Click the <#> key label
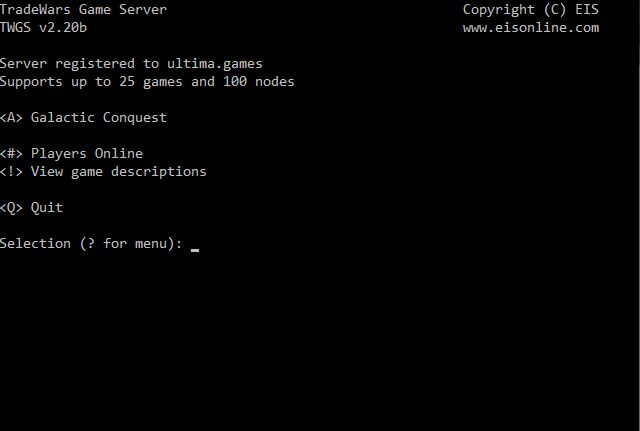The image size is (640, 431). pos(11,153)
